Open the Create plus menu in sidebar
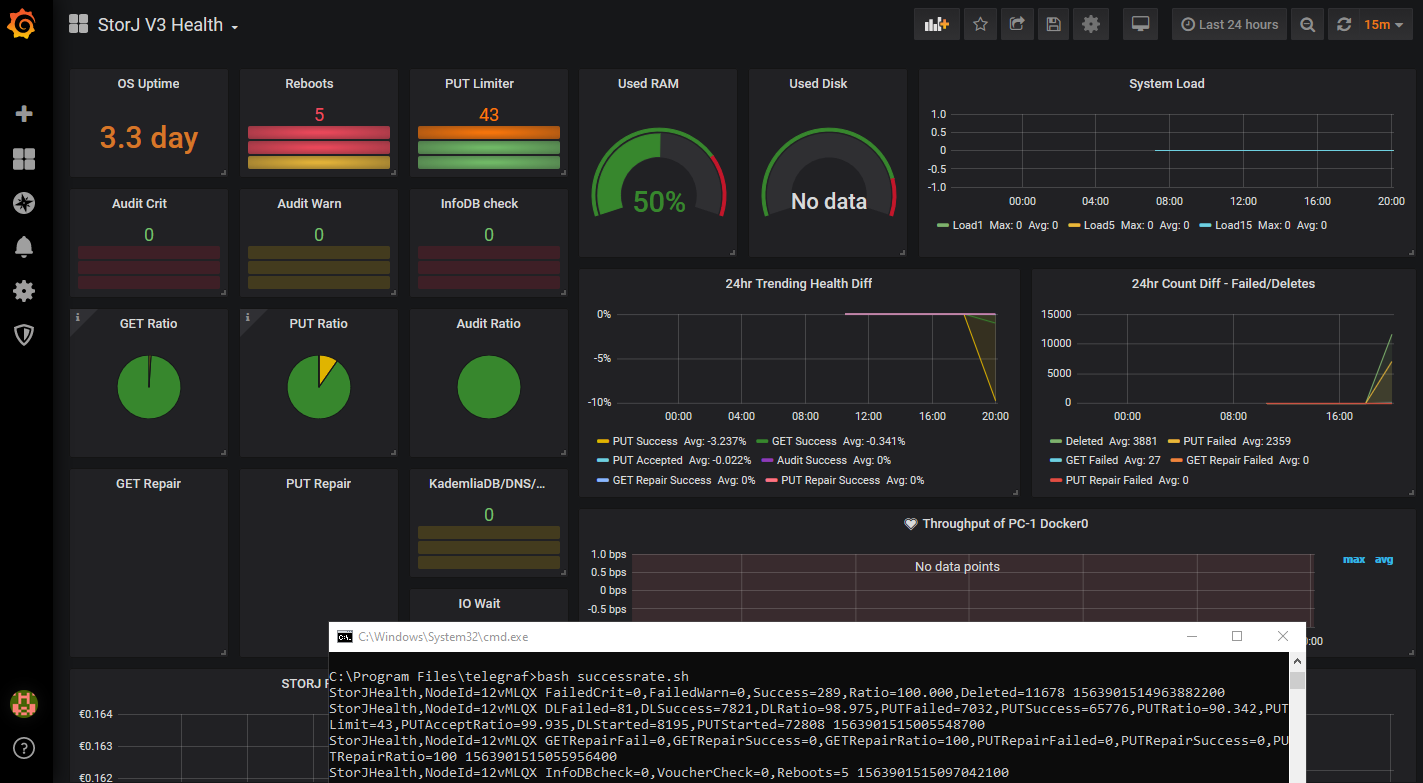Screen dimensions: 1423x783 tap(24, 114)
